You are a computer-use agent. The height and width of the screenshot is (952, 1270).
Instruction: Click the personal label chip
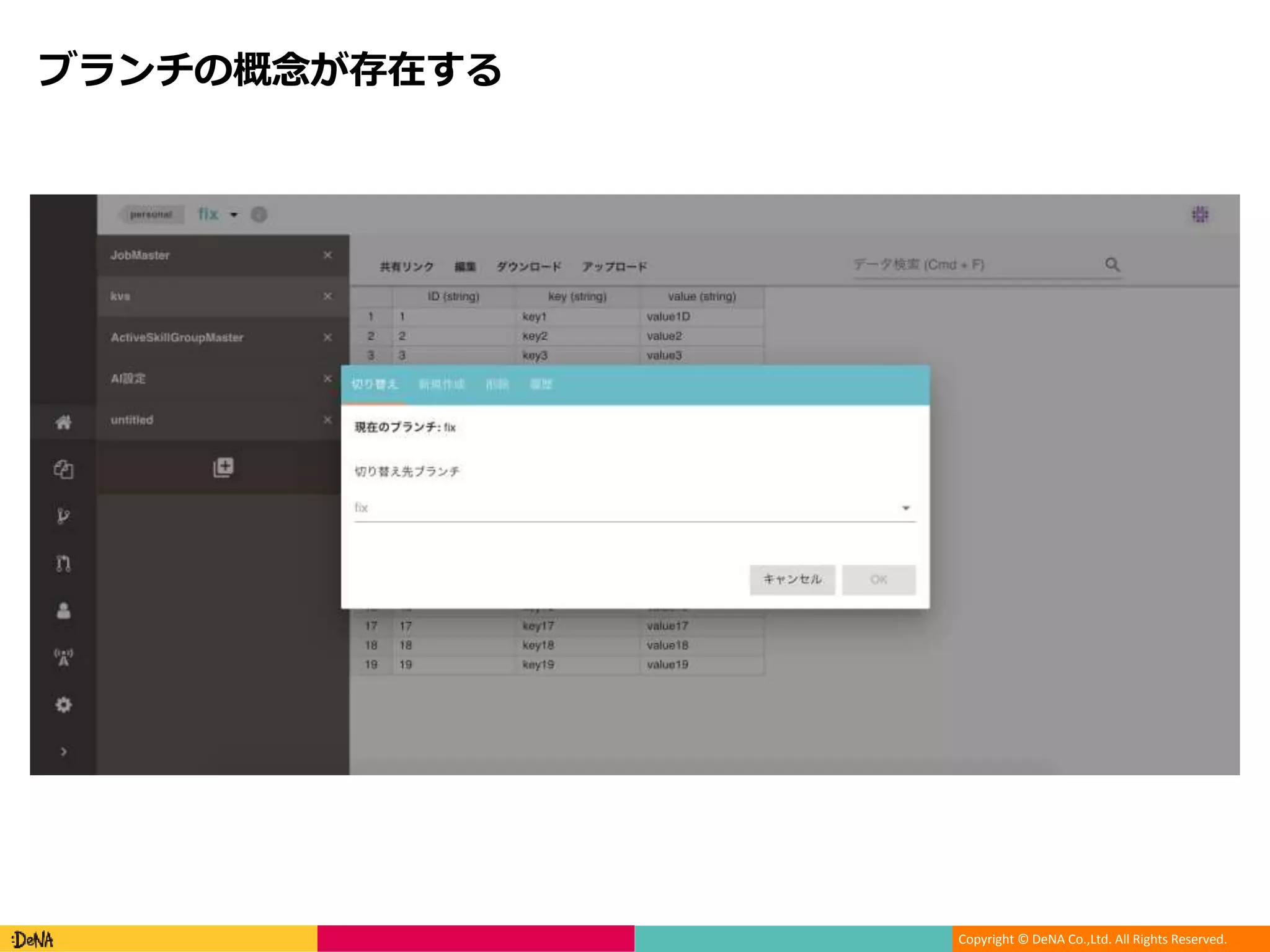(151, 214)
